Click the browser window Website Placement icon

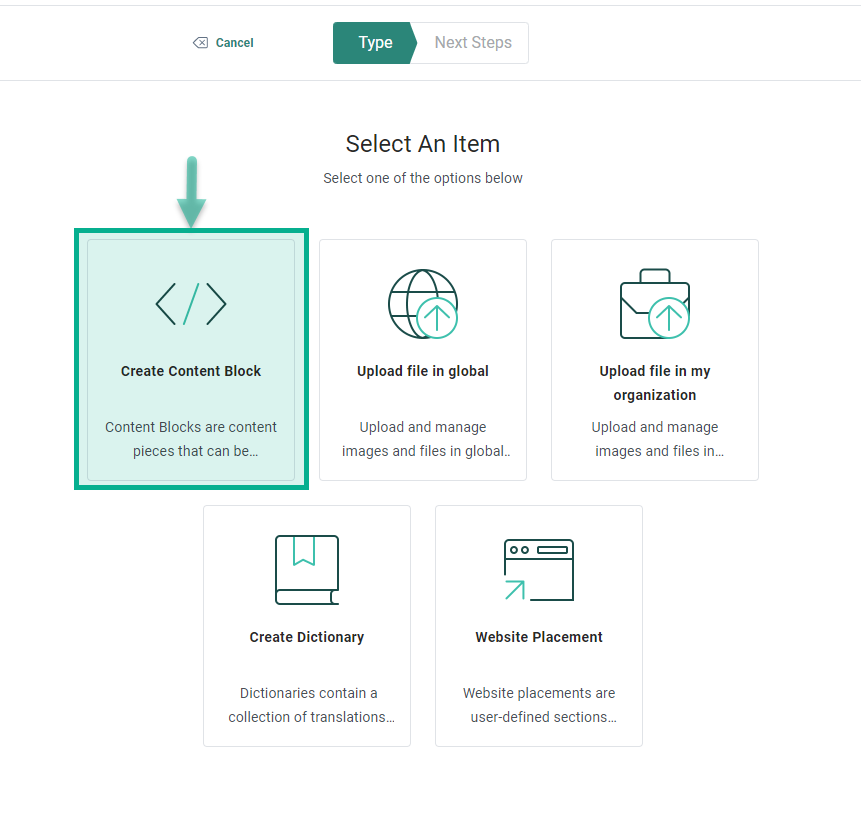(x=538, y=570)
